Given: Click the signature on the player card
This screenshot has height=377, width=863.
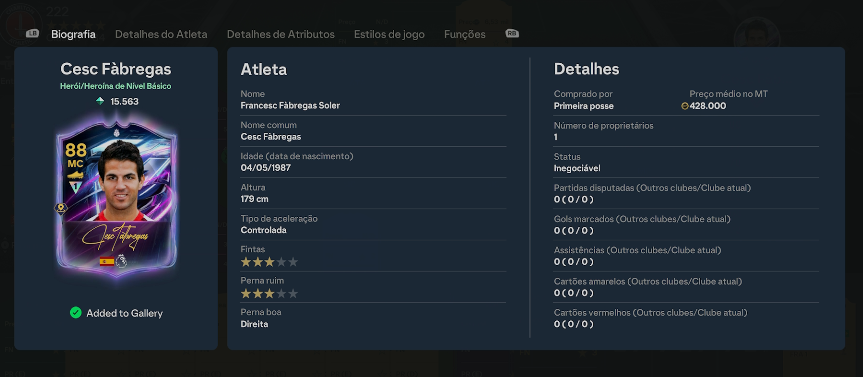Looking at the screenshot, I should (x=116, y=238).
